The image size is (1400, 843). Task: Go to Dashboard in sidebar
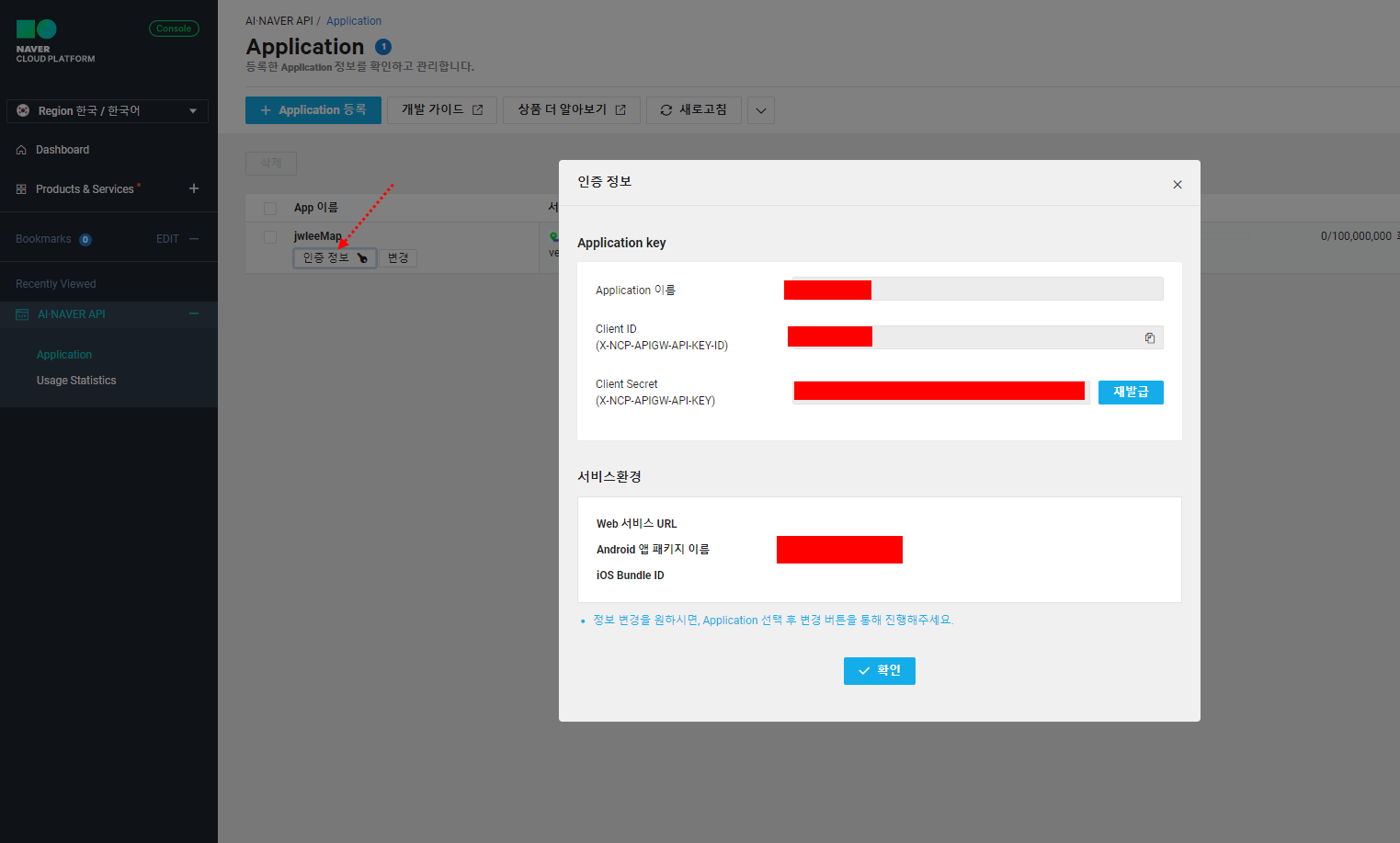click(x=63, y=150)
